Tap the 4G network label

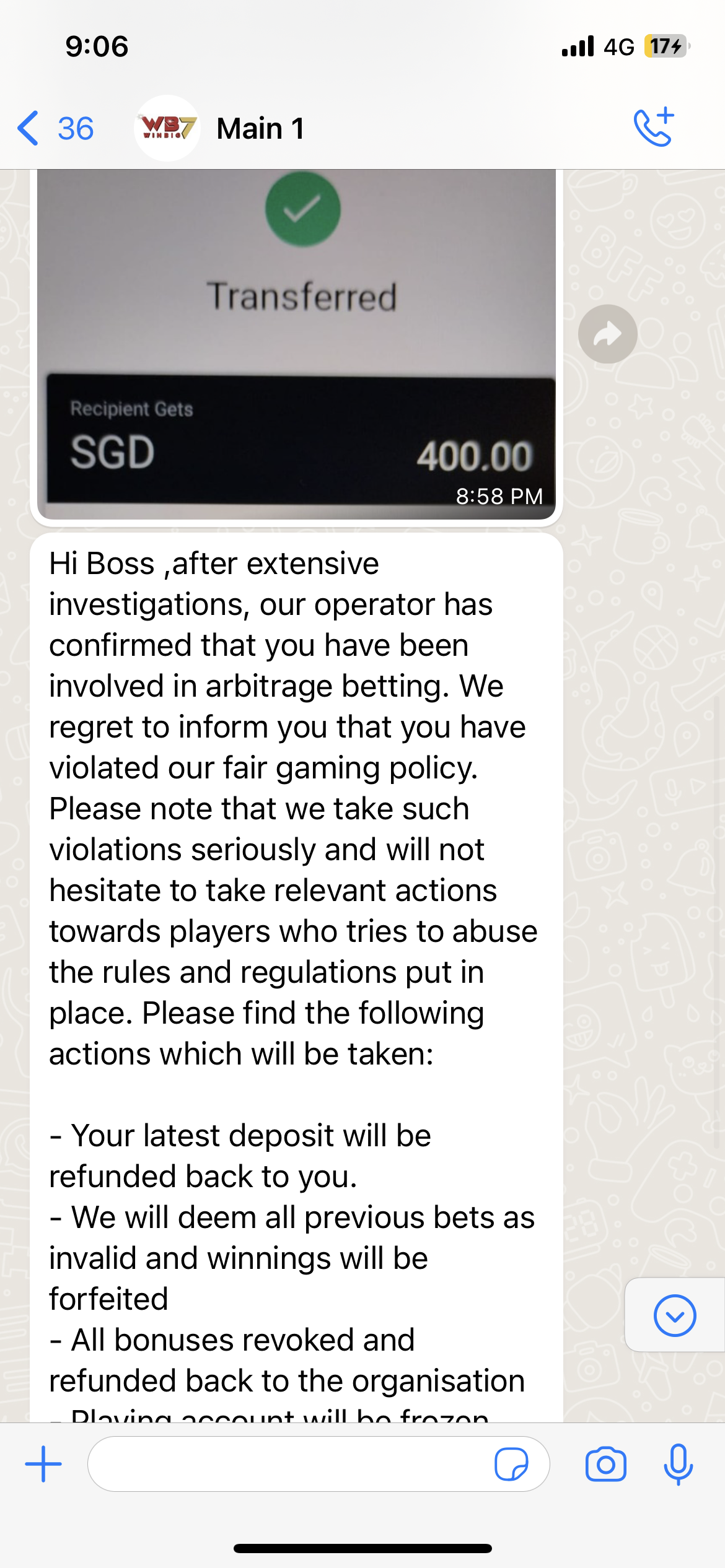click(619, 46)
